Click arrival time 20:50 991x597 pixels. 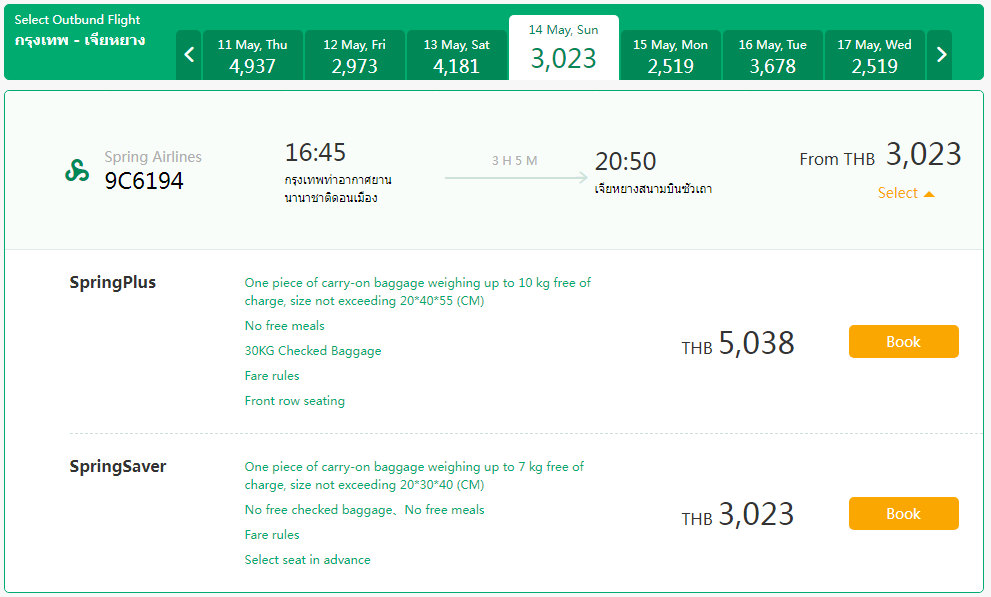625,162
